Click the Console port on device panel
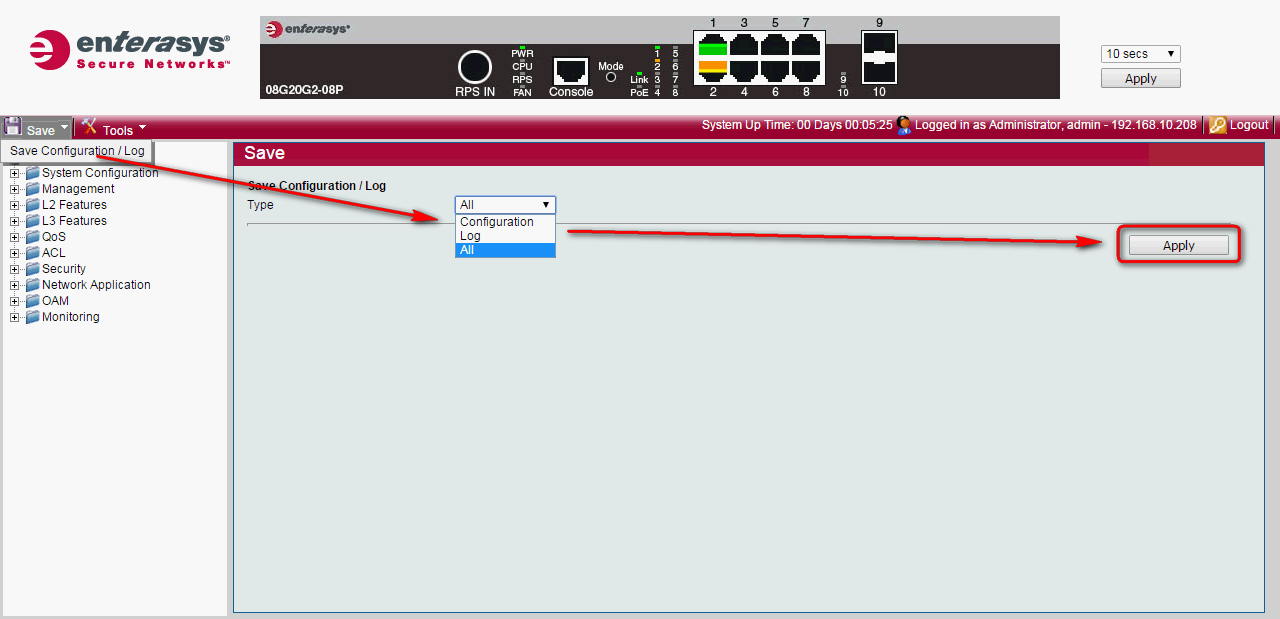Screen dimensions: 1280x619 [571, 71]
